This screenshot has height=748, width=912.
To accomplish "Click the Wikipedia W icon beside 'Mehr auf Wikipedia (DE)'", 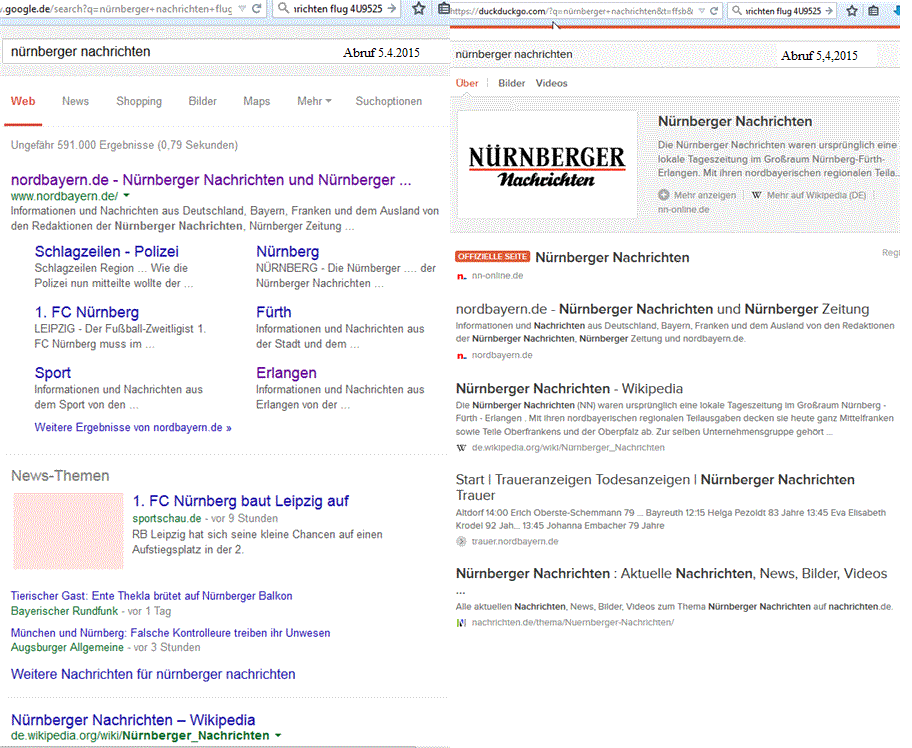I will point(756,195).
